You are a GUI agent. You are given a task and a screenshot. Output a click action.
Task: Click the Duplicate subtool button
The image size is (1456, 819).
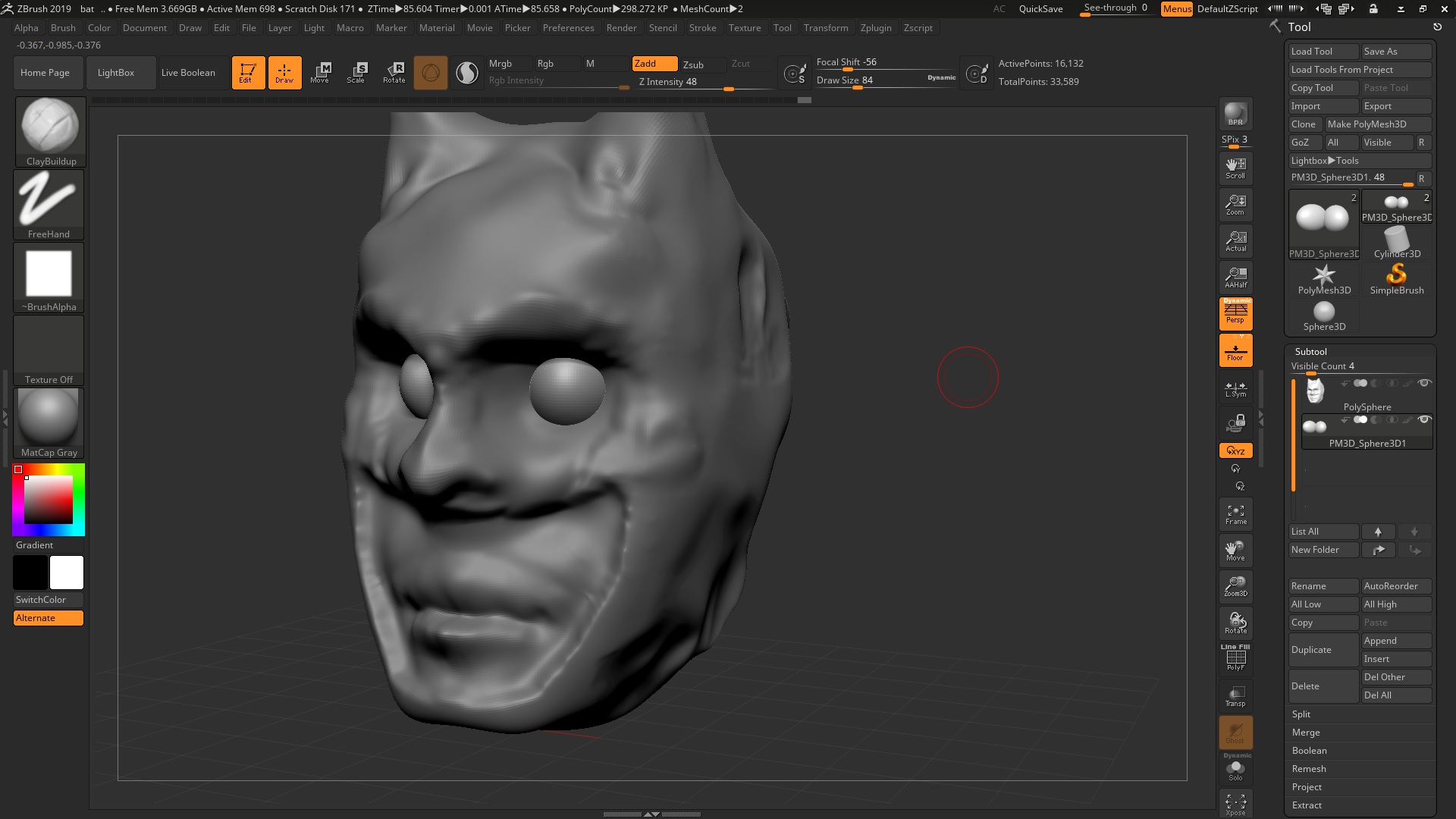[1323, 650]
